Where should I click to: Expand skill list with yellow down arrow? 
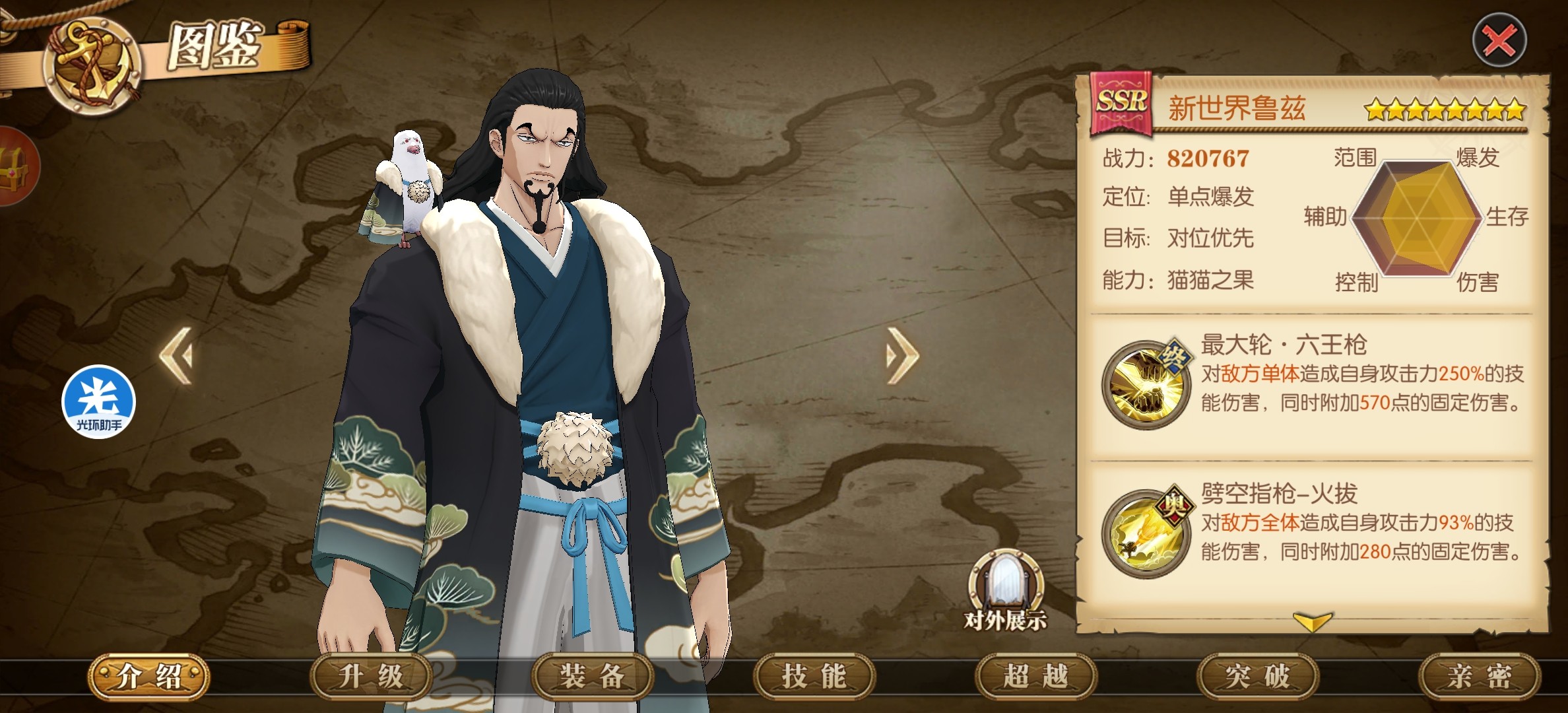click(1312, 622)
